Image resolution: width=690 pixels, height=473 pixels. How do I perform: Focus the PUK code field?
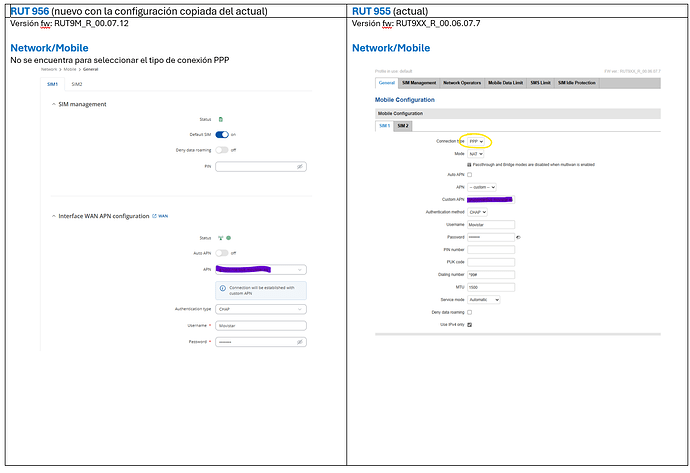491,262
